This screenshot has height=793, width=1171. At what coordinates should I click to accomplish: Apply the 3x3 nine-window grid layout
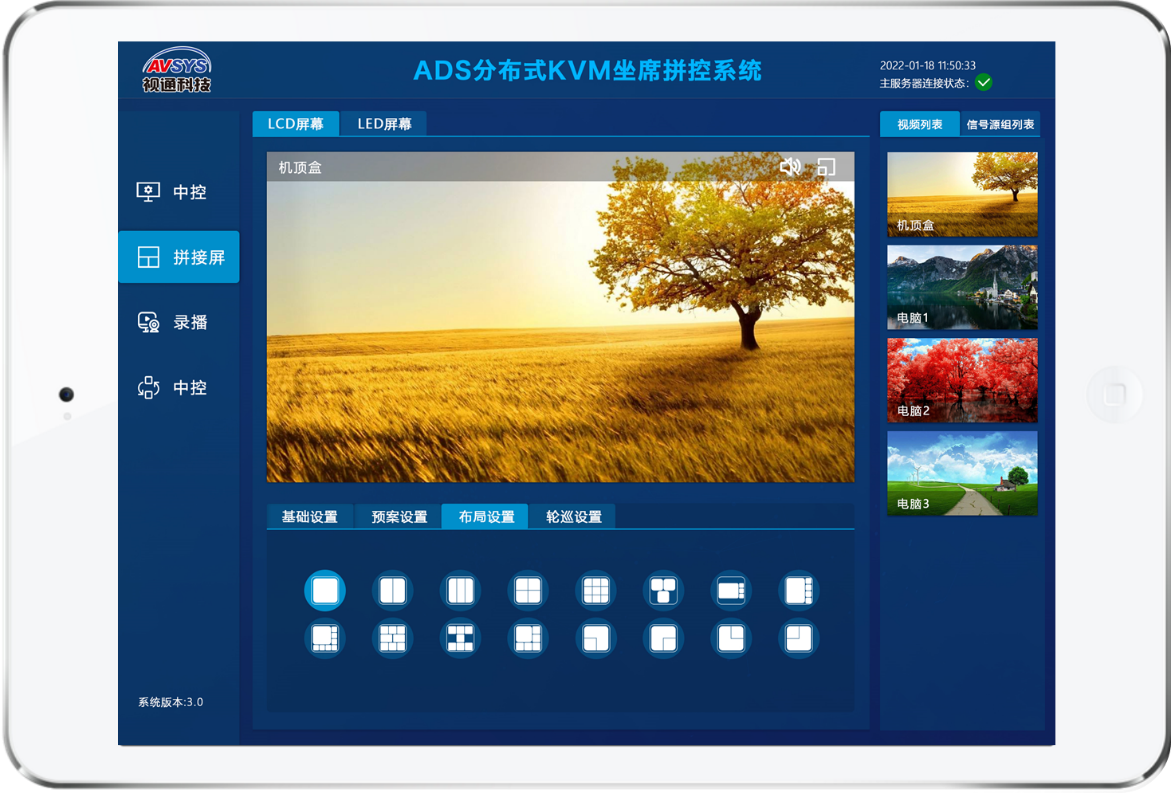tap(596, 591)
